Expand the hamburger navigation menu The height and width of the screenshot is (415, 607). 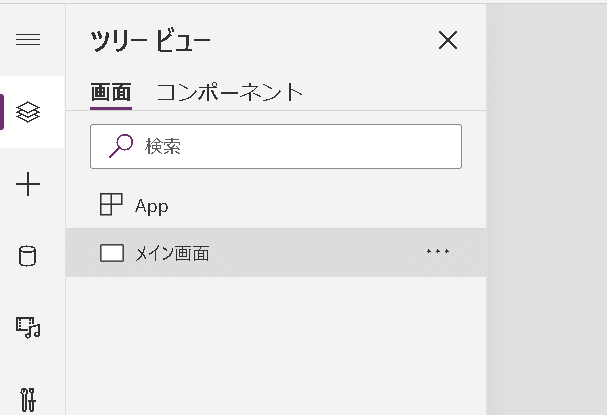pyautogui.click(x=28, y=39)
